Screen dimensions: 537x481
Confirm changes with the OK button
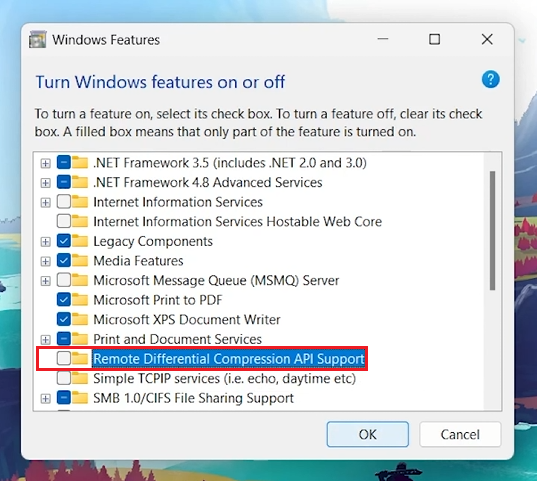367,434
